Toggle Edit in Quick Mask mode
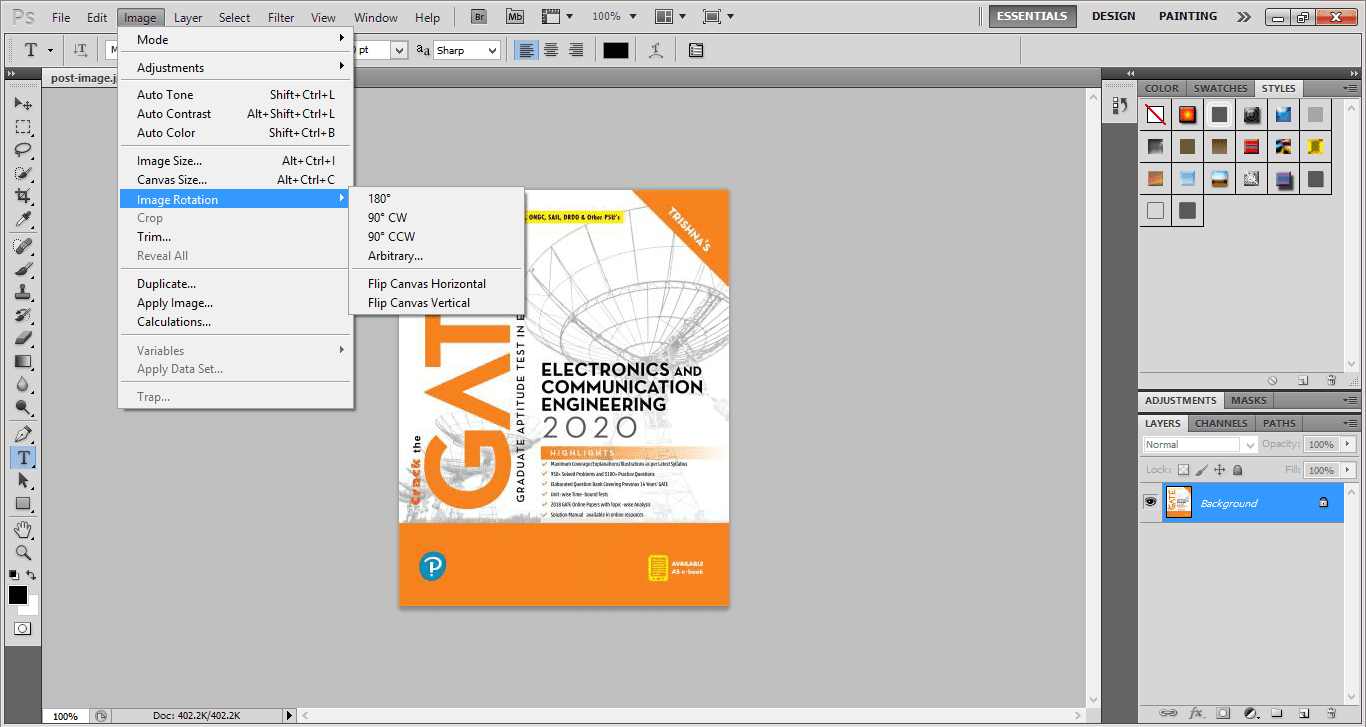The height and width of the screenshot is (727, 1366). 22,629
